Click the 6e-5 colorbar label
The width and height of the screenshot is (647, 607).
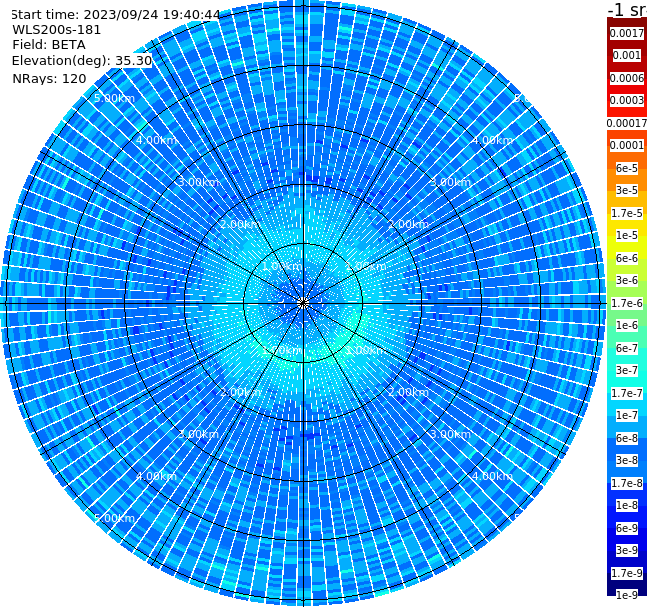[627, 168]
